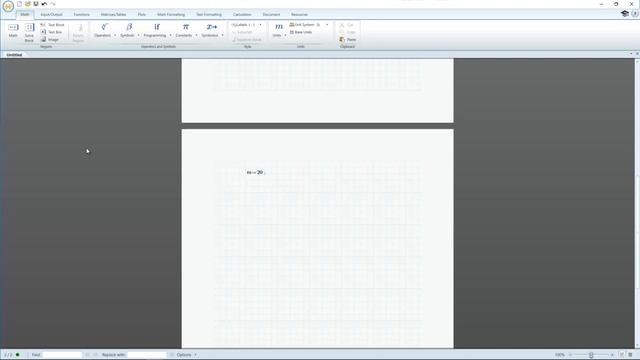Switch to the Math ribbon tab
This screenshot has height=360, width=640.
tap(24, 14)
